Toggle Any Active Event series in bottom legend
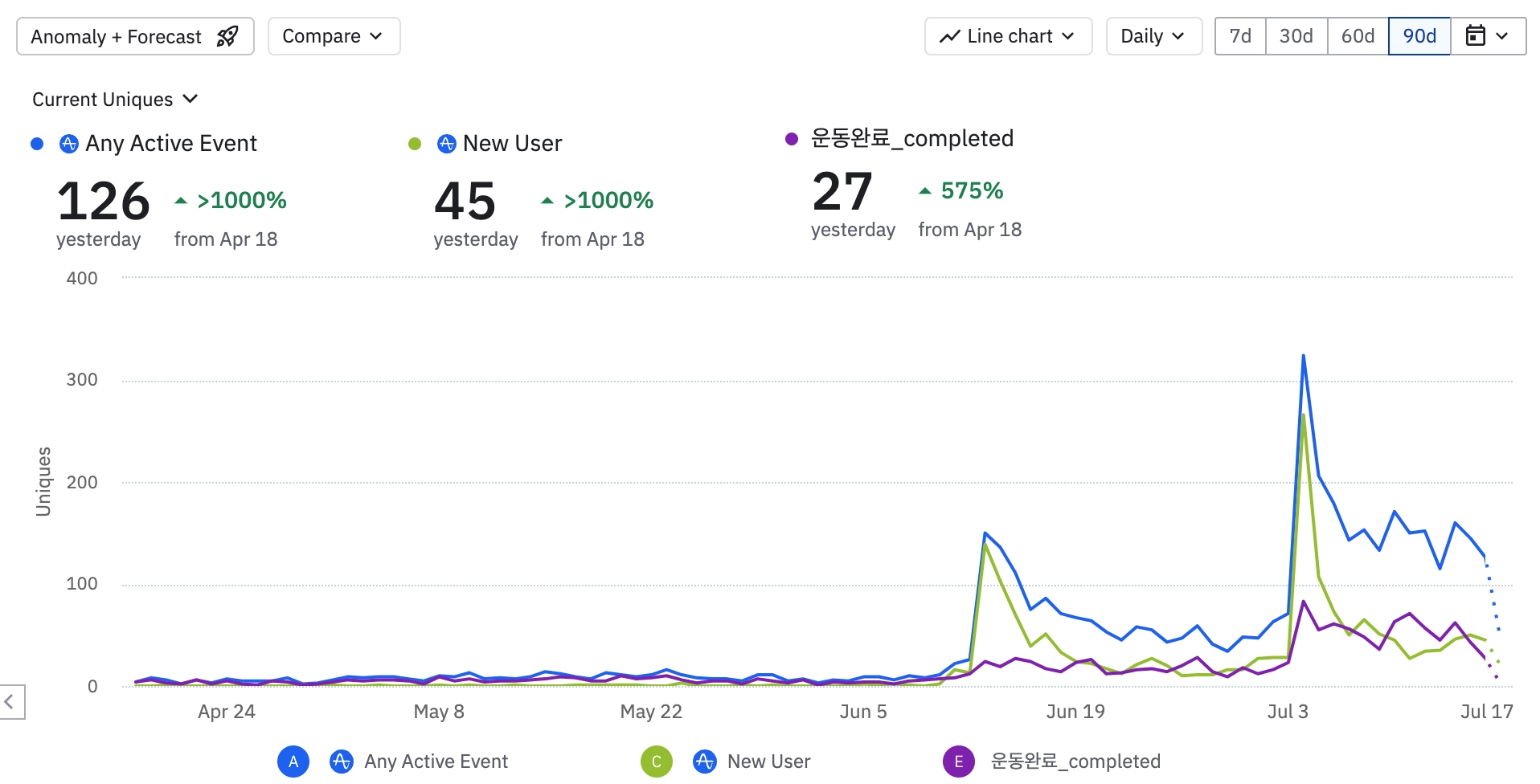Viewport: 1540px width, 784px height. tap(436, 762)
